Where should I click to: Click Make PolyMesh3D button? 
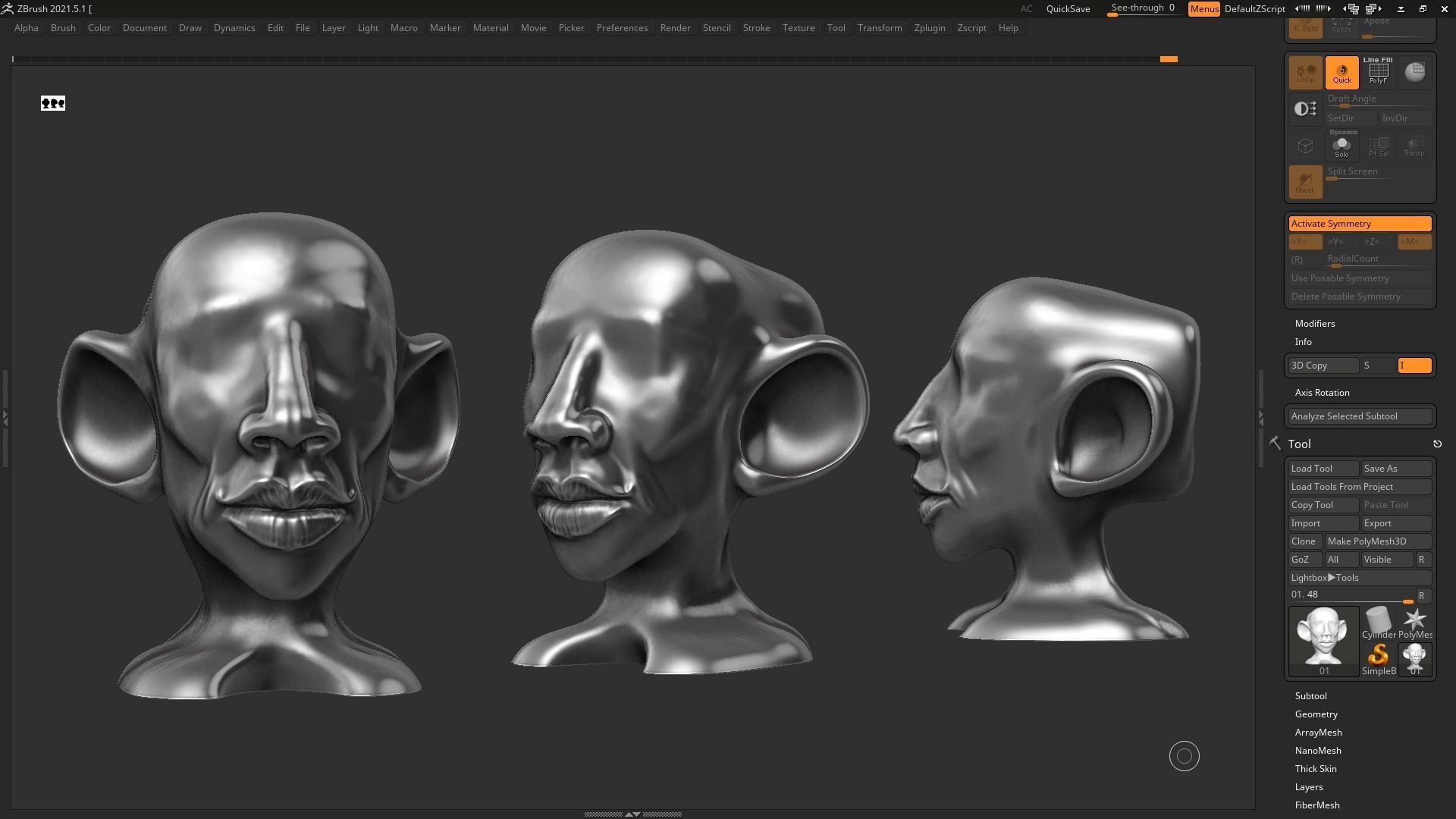(x=1378, y=541)
